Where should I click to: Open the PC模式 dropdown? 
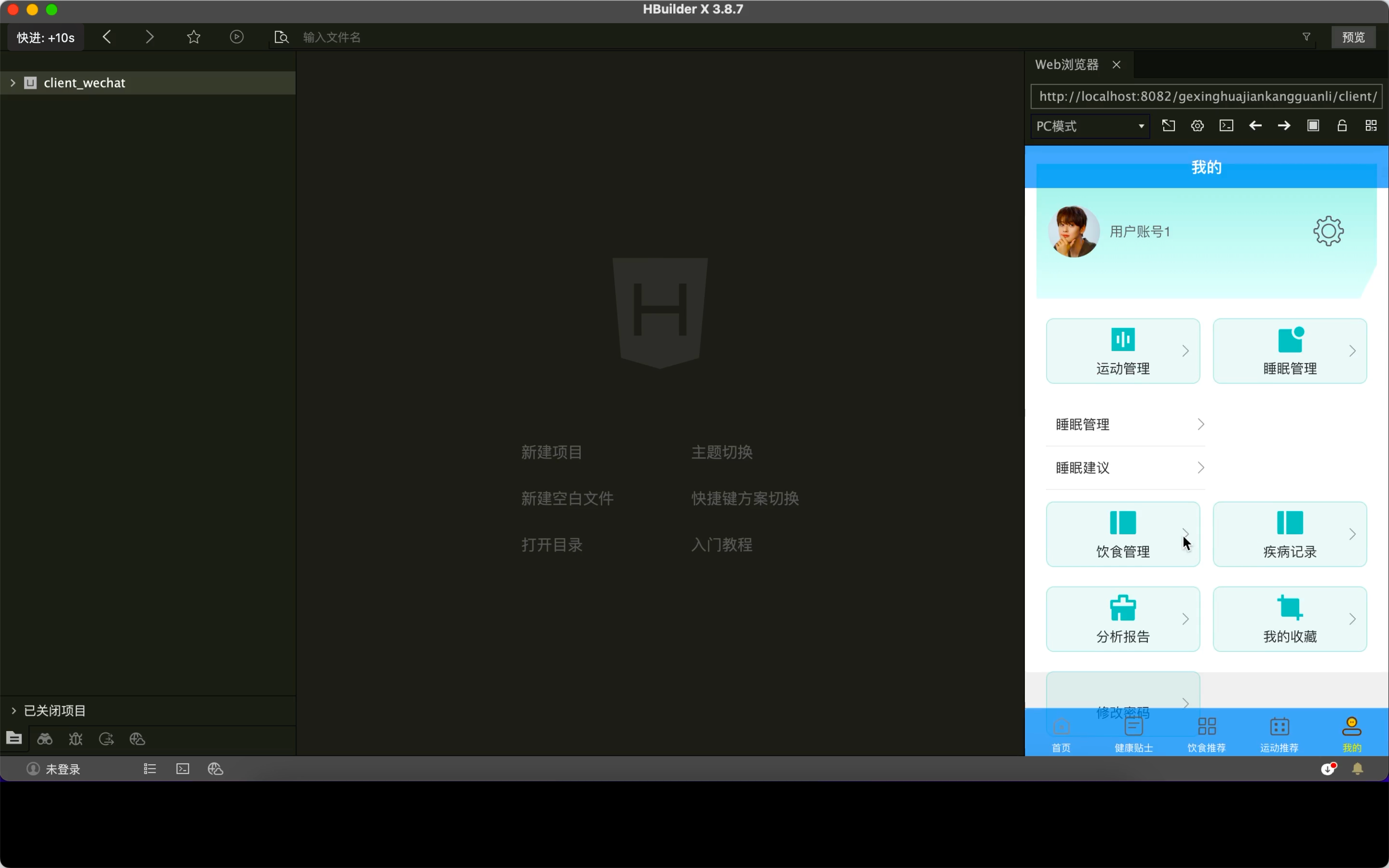coord(1090,126)
